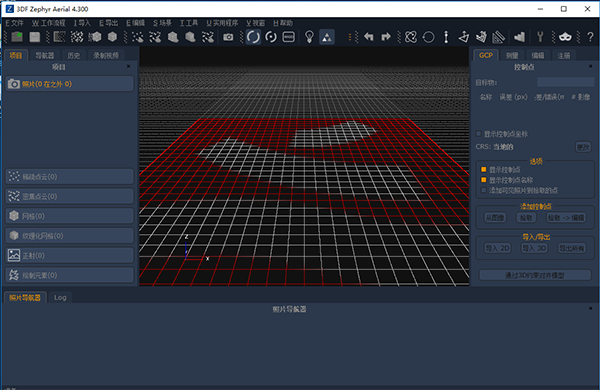
Task: Click the undo left arrow icon
Action: tap(368, 37)
